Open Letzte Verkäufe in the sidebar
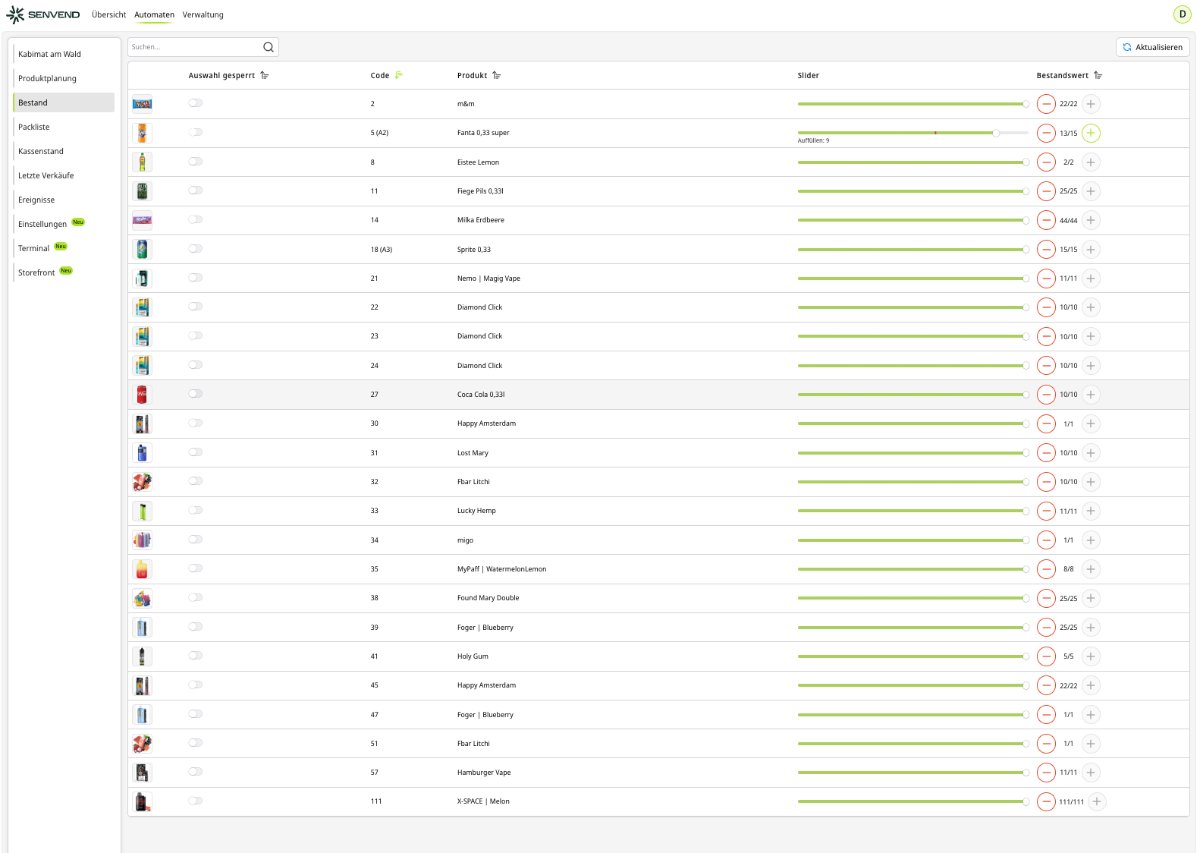1200x853 pixels. tap(64, 175)
